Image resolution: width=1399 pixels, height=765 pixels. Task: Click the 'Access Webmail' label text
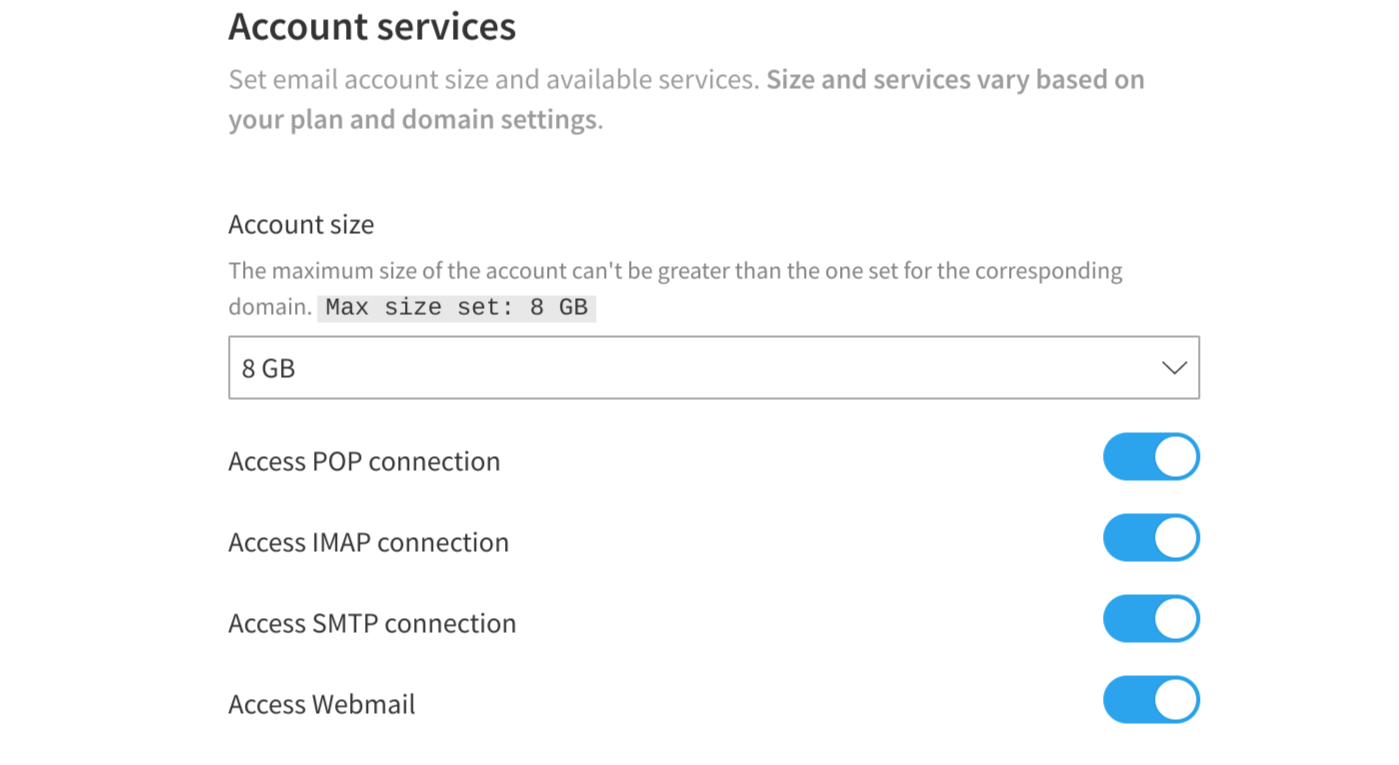pyautogui.click(x=321, y=703)
